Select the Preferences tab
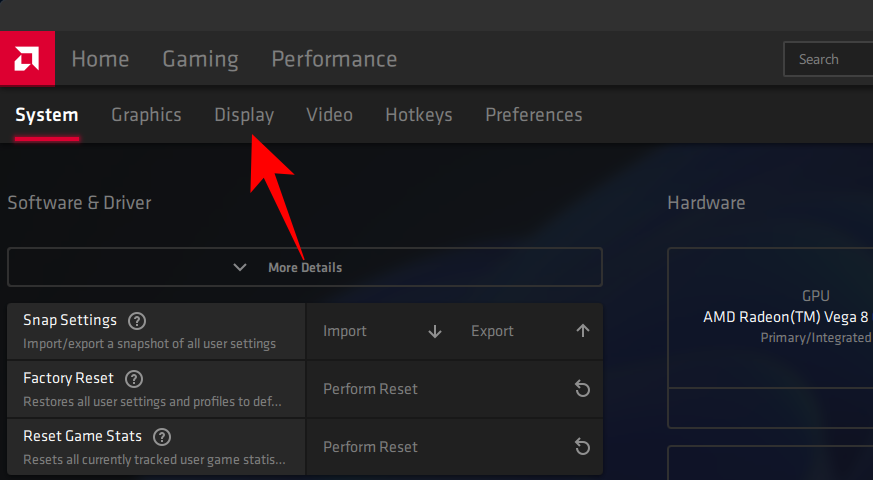873x480 pixels. pos(533,115)
